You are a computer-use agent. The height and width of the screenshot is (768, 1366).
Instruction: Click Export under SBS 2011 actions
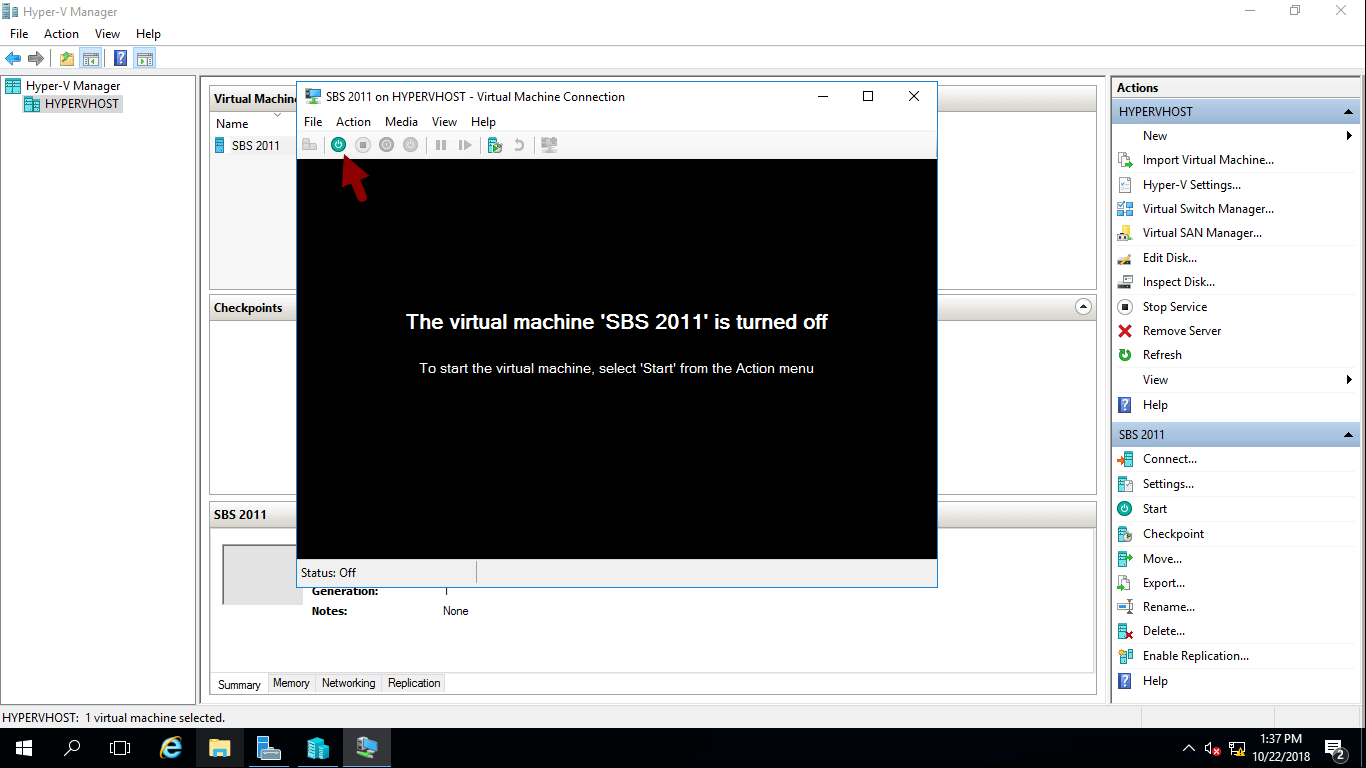pyautogui.click(x=1164, y=583)
